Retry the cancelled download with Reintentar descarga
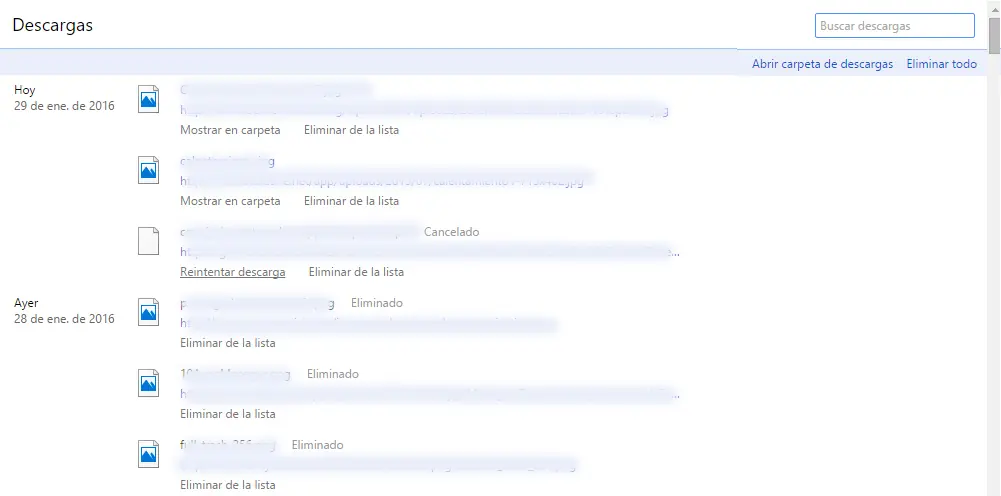The height and width of the screenshot is (496, 1001). [x=232, y=272]
